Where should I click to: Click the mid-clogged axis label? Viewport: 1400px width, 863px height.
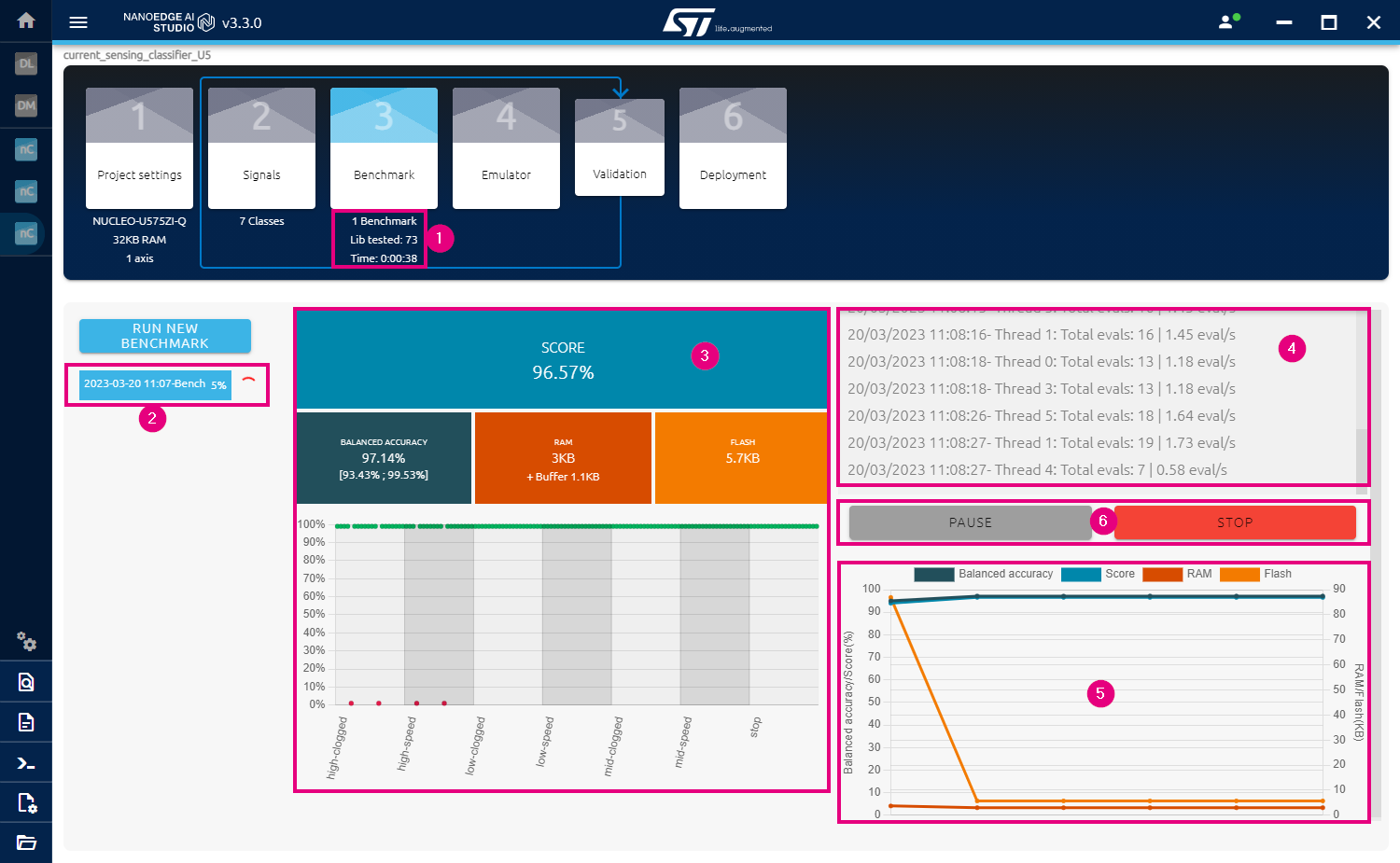click(x=613, y=746)
